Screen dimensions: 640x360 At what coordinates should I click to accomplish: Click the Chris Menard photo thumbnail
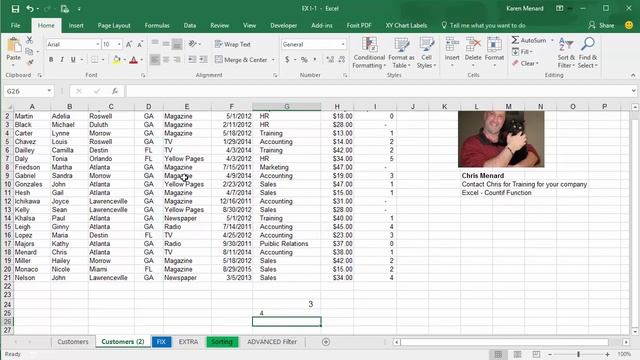(501, 139)
